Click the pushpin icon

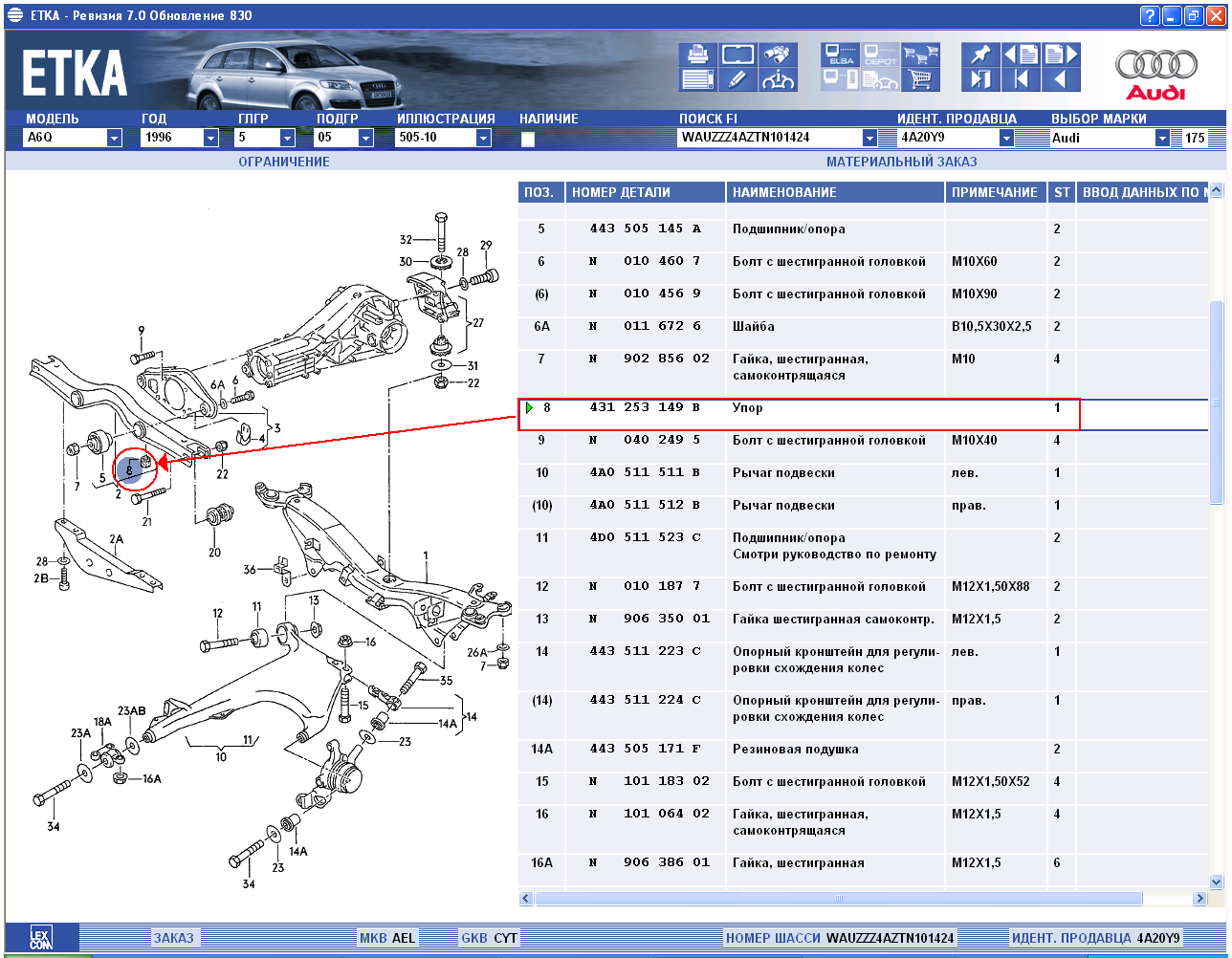point(980,54)
